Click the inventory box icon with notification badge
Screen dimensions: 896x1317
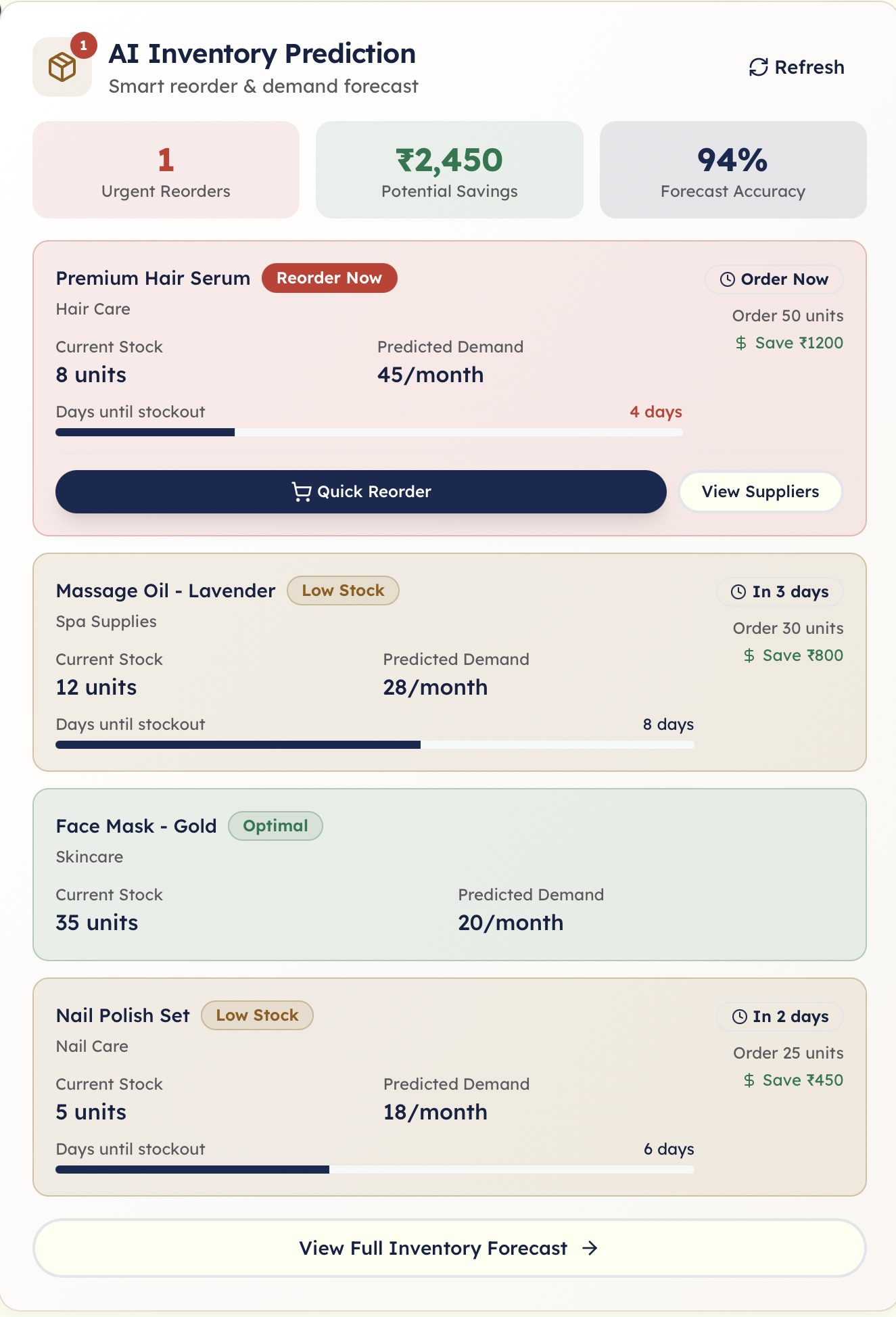tap(62, 67)
